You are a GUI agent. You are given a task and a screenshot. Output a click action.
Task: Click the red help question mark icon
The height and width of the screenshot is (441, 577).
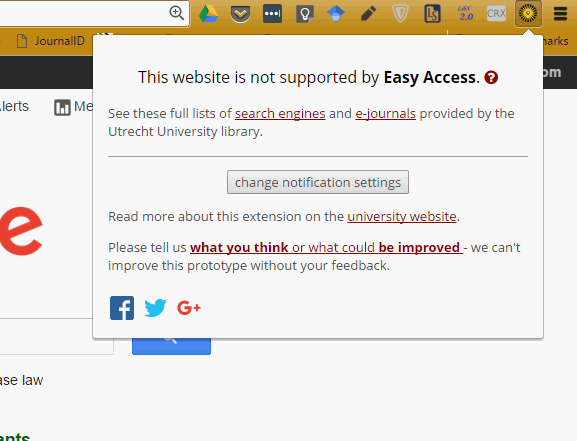(x=491, y=77)
